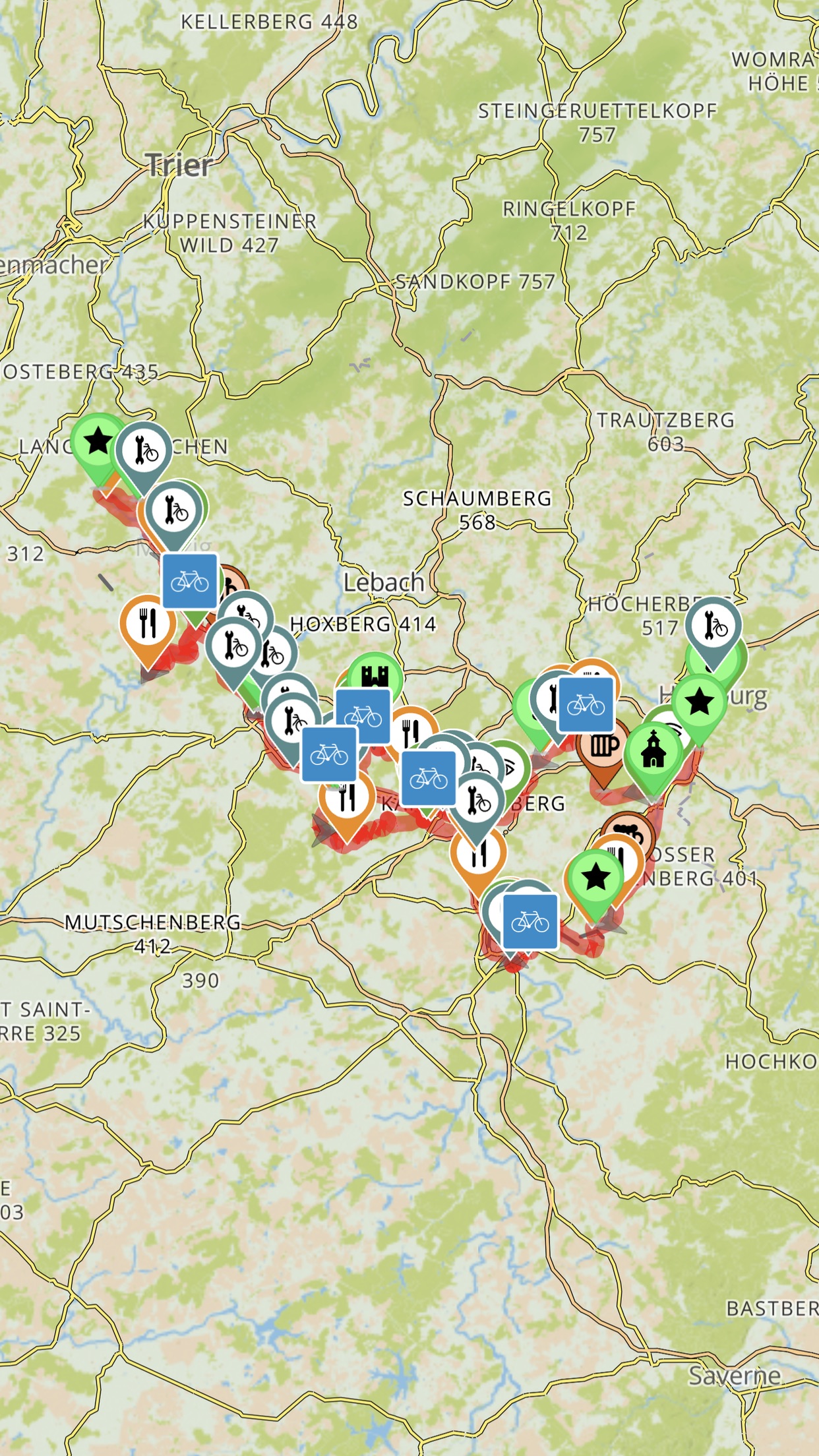Image resolution: width=819 pixels, height=1456 pixels.
Task: Tap the Saverne city label
Action: pos(735,1376)
